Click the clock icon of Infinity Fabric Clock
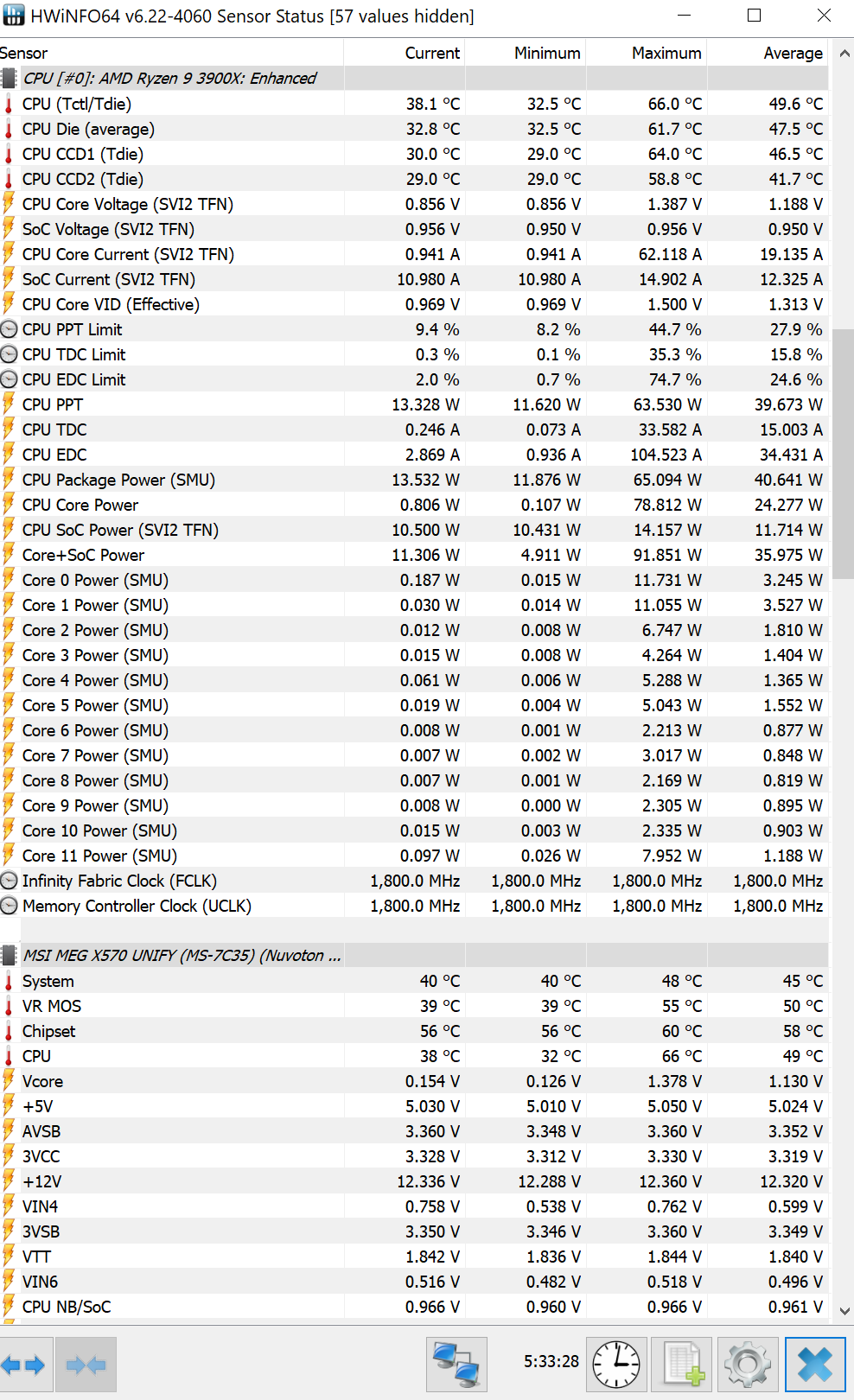The height and width of the screenshot is (1400, 854). [9, 881]
